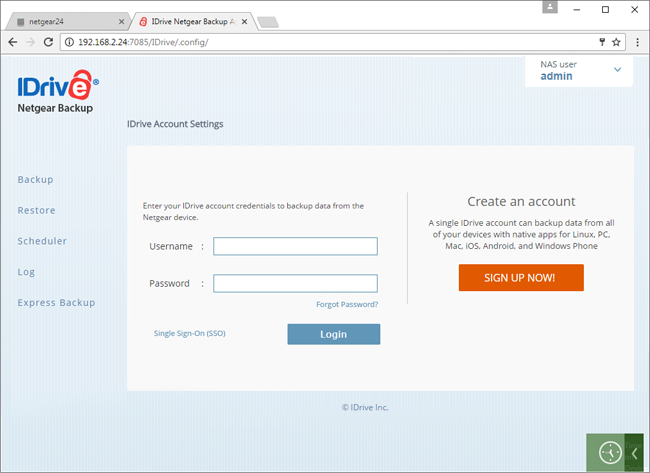Reload the page with refresh icon
Image resolution: width=650 pixels, height=473 pixels.
(x=49, y=42)
